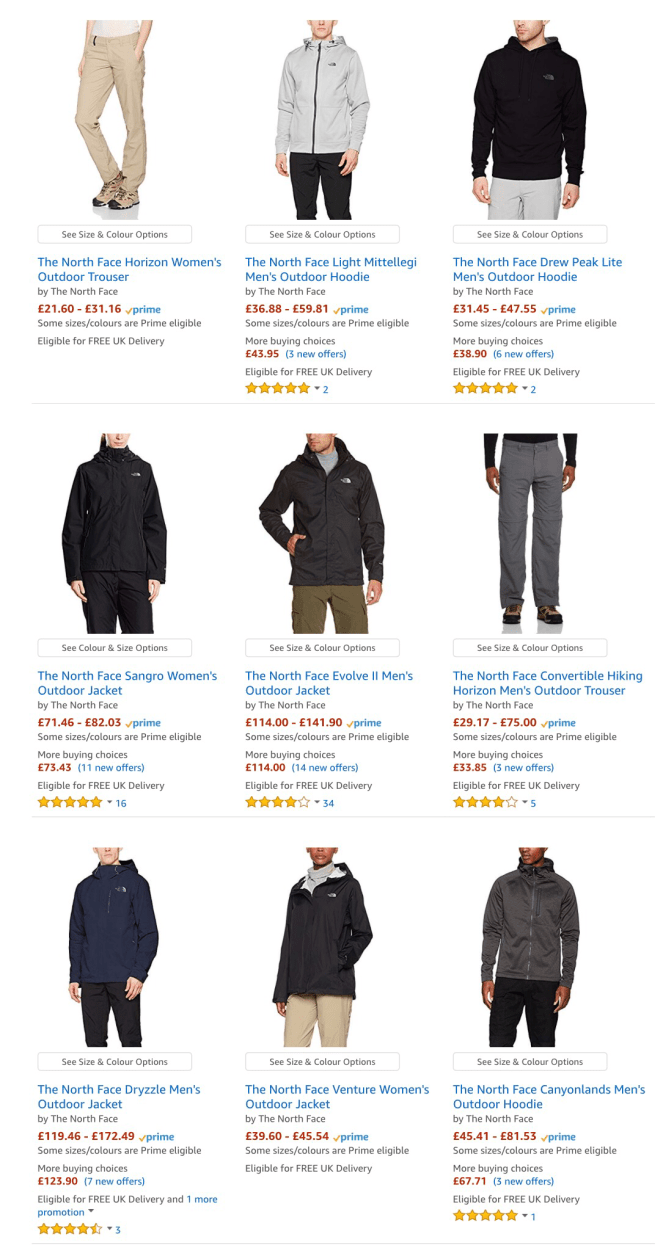Viewport: 663px width, 1256px height.
Task: Expand rating breakdown arrow for Drew Peak Lite Hoodie
Action: pos(524,389)
